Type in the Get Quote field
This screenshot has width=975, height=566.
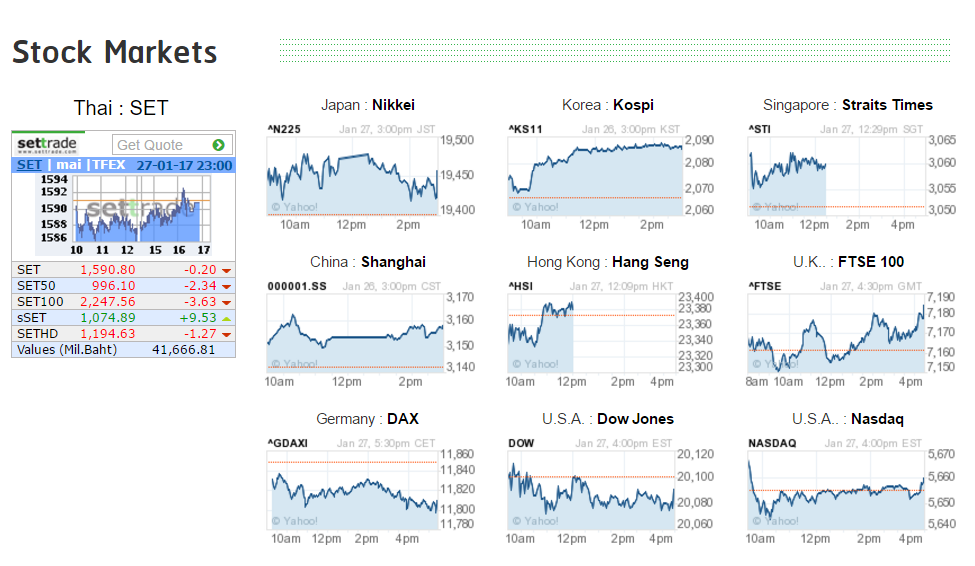[x=160, y=145]
